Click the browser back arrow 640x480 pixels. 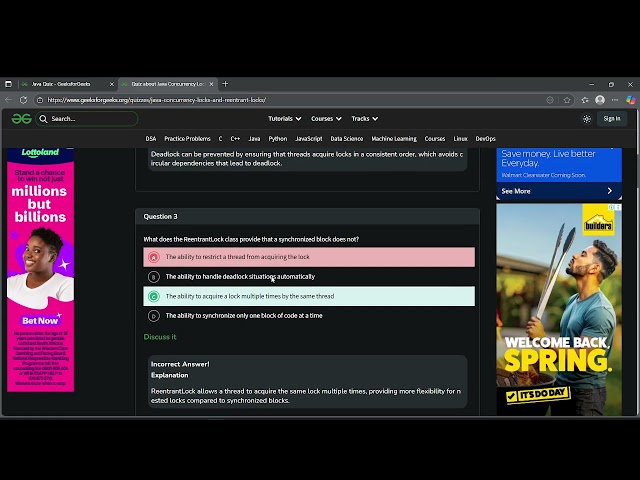coord(8,100)
